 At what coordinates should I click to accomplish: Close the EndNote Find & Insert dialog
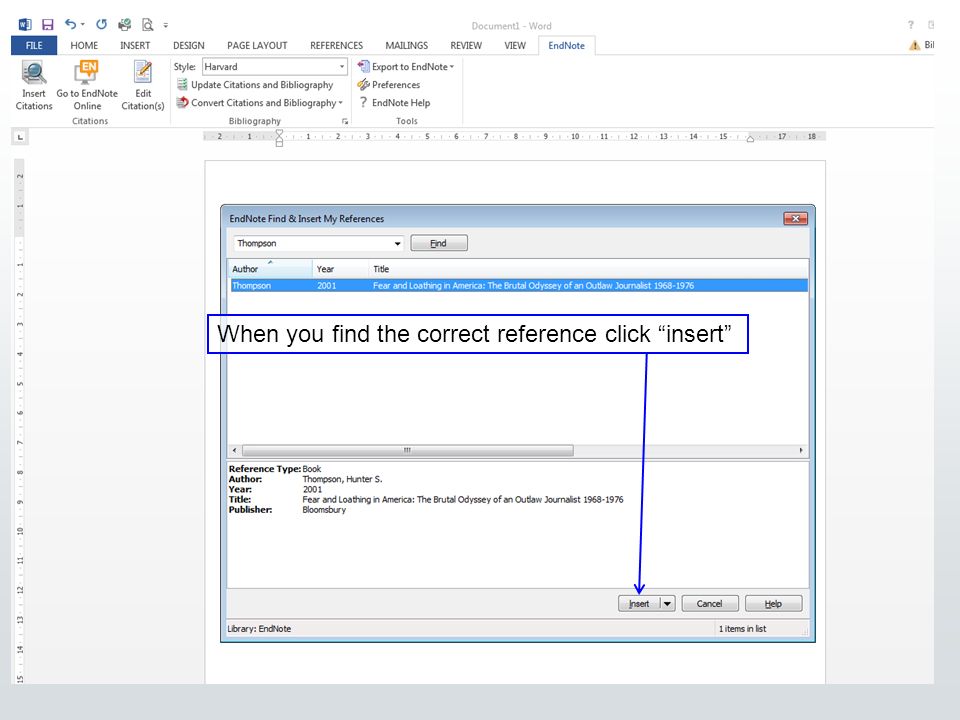795,219
